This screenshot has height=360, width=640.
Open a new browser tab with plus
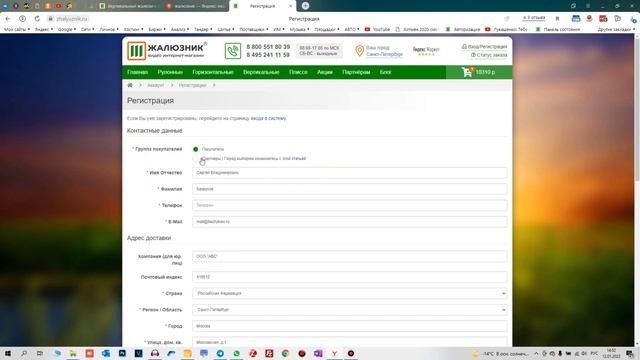click(x=305, y=6)
